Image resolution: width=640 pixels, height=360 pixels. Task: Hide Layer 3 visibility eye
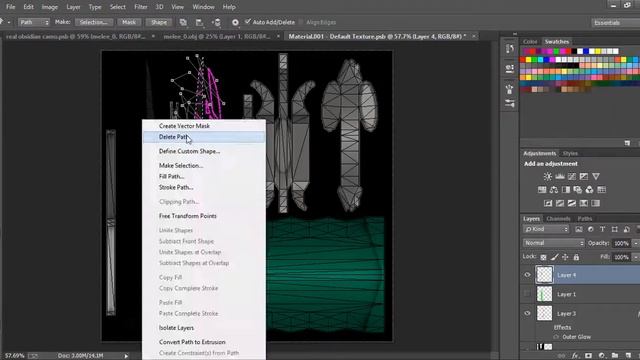527,313
